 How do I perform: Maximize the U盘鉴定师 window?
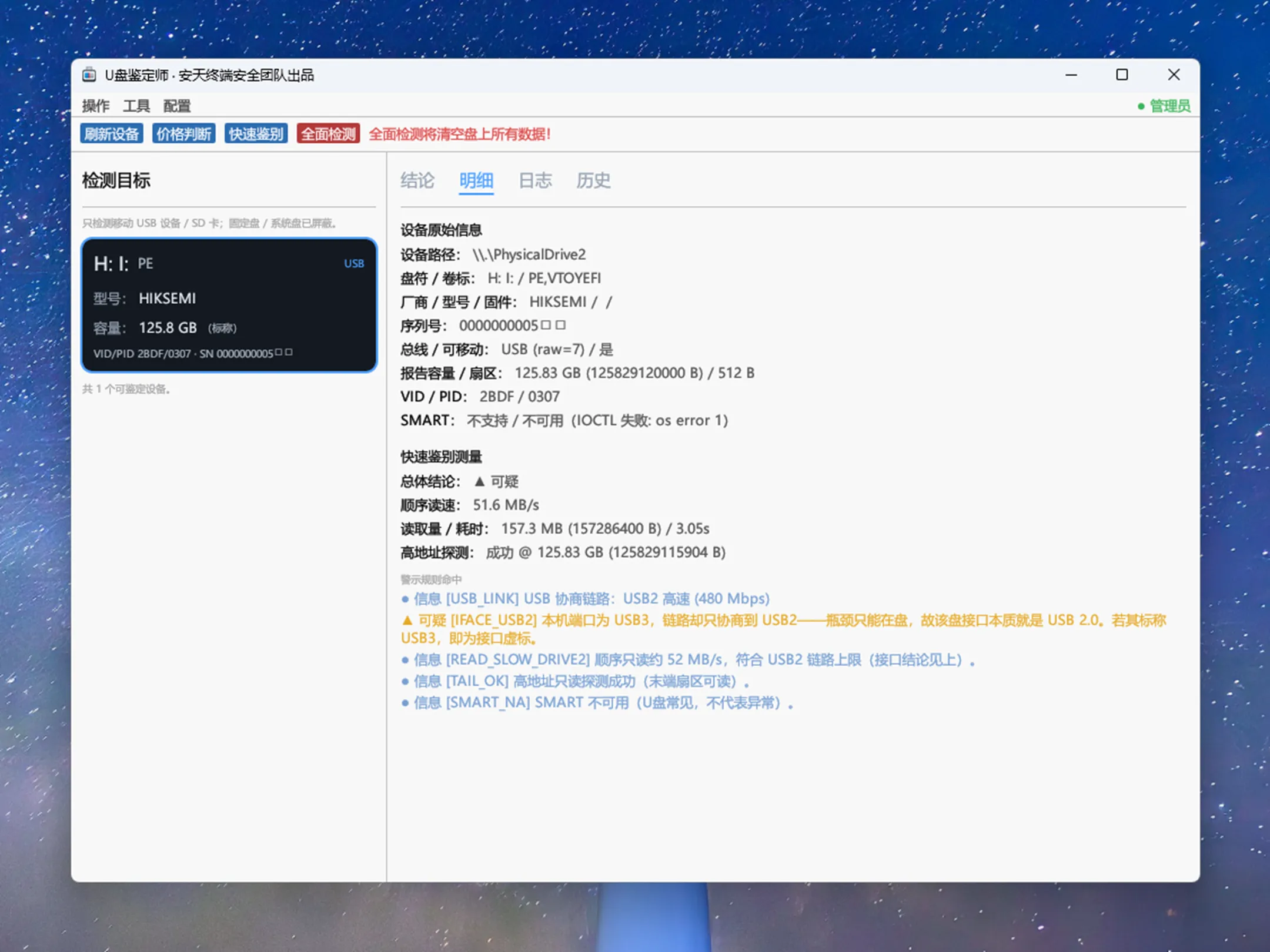(x=1122, y=75)
